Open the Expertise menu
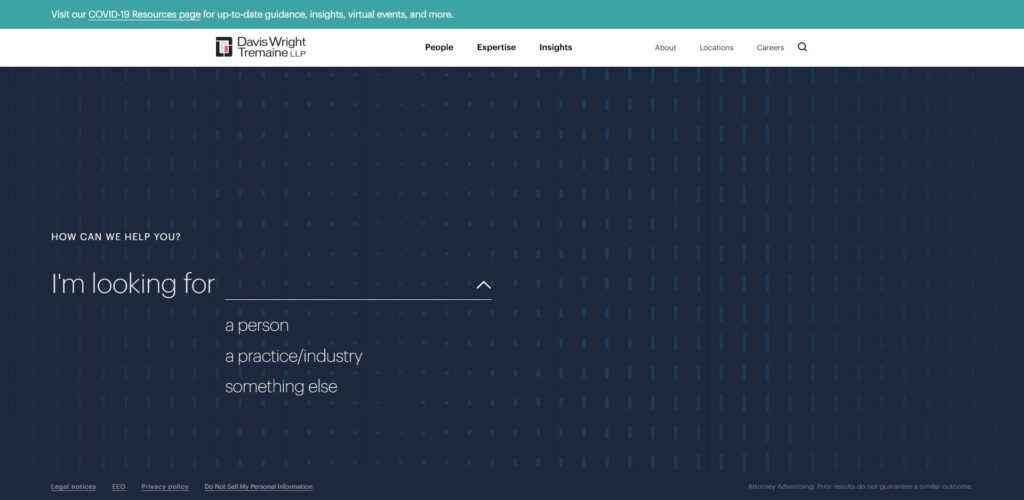 click(x=496, y=48)
